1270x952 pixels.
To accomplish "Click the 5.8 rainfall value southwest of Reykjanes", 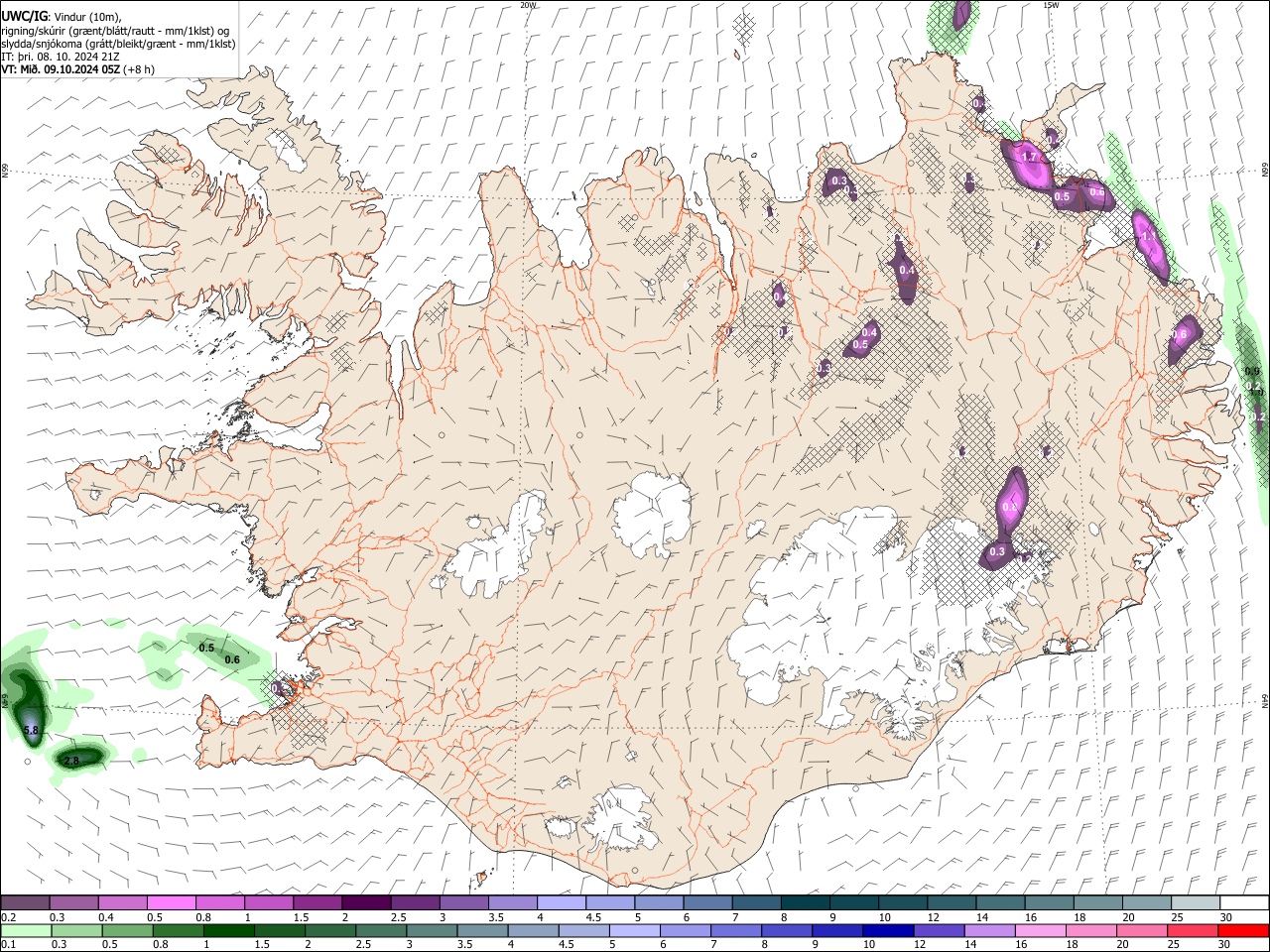I will click(x=31, y=731).
